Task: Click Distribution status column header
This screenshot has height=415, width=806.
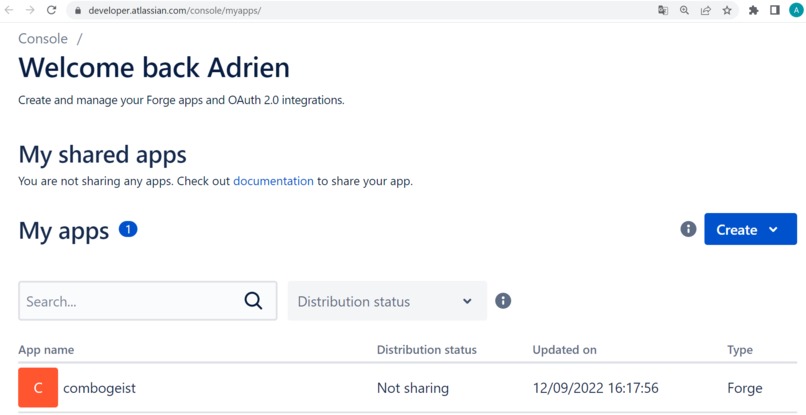Action: click(427, 350)
